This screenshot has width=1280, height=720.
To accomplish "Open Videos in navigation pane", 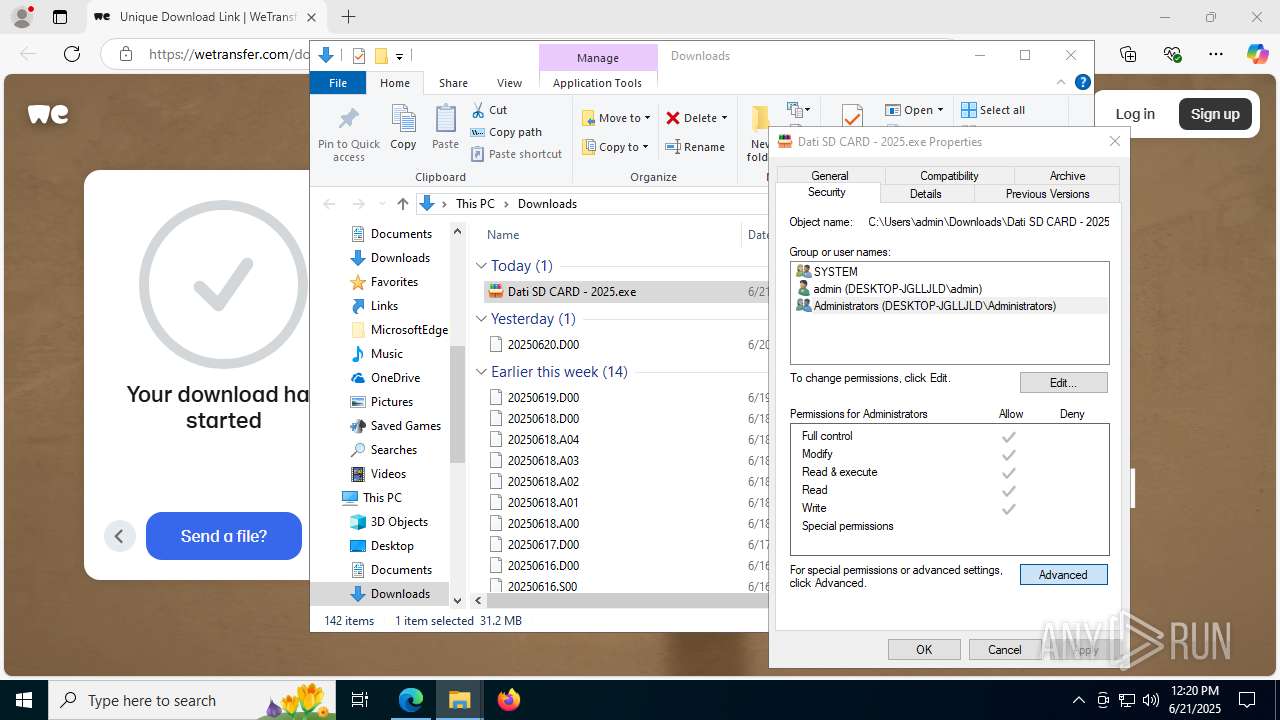I will [388, 474].
